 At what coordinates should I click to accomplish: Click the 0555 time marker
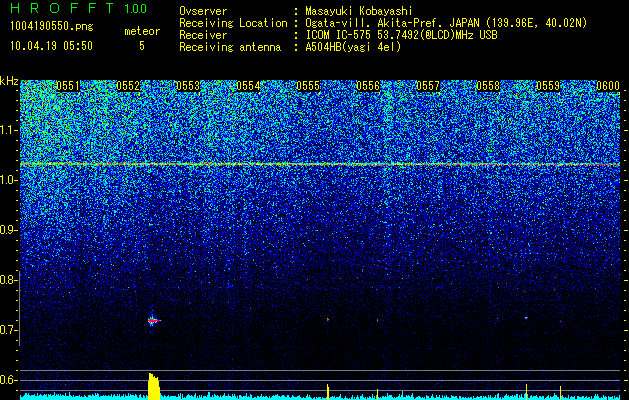308,86
